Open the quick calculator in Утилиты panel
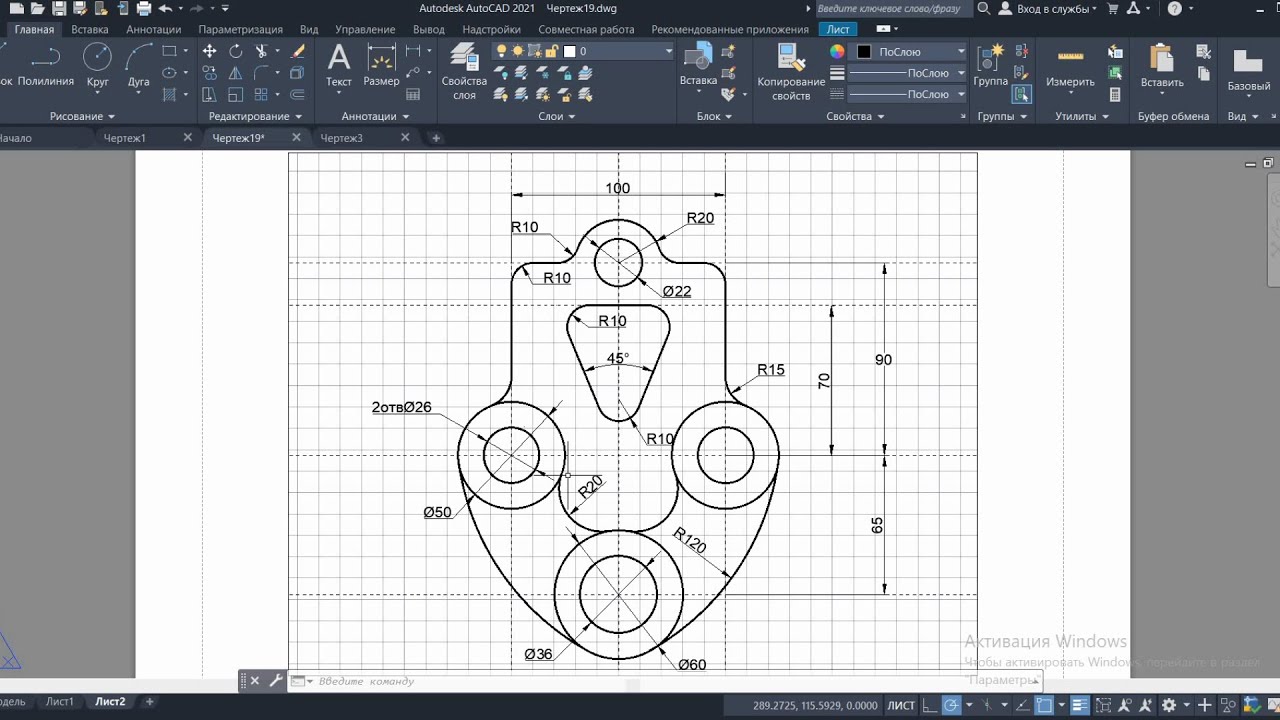The height and width of the screenshot is (720, 1280). point(1115,95)
